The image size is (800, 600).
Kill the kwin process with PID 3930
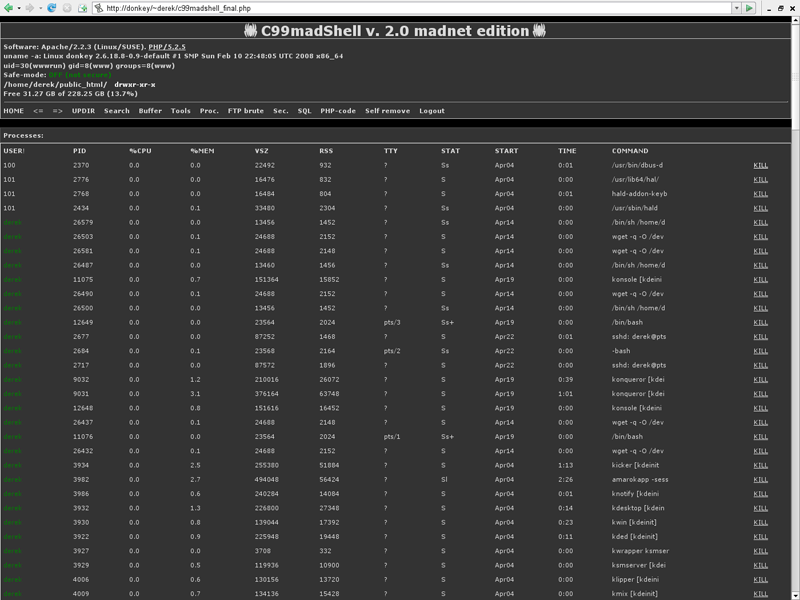761,522
